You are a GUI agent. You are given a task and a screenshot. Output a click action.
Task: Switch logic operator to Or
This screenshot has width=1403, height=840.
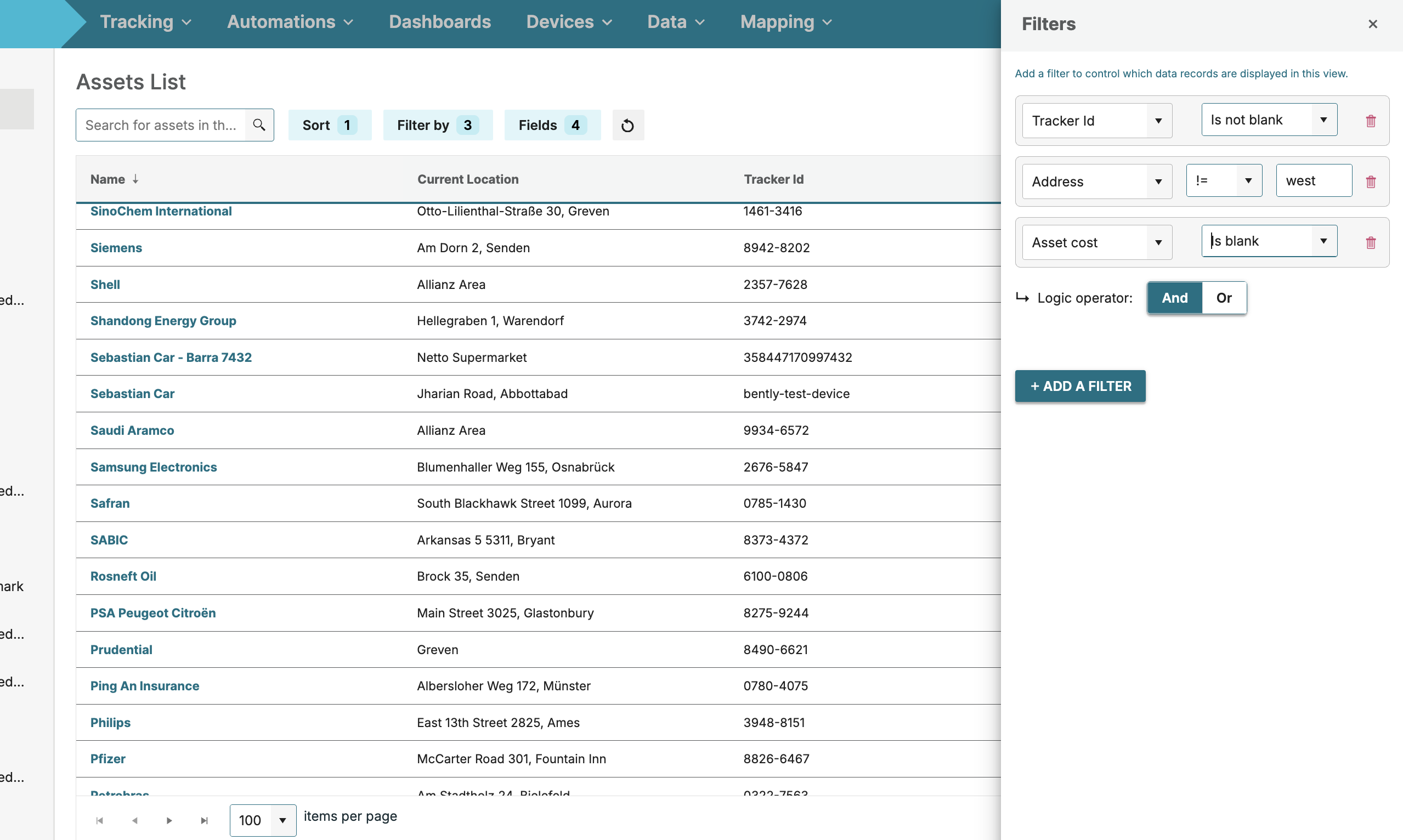click(1224, 298)
